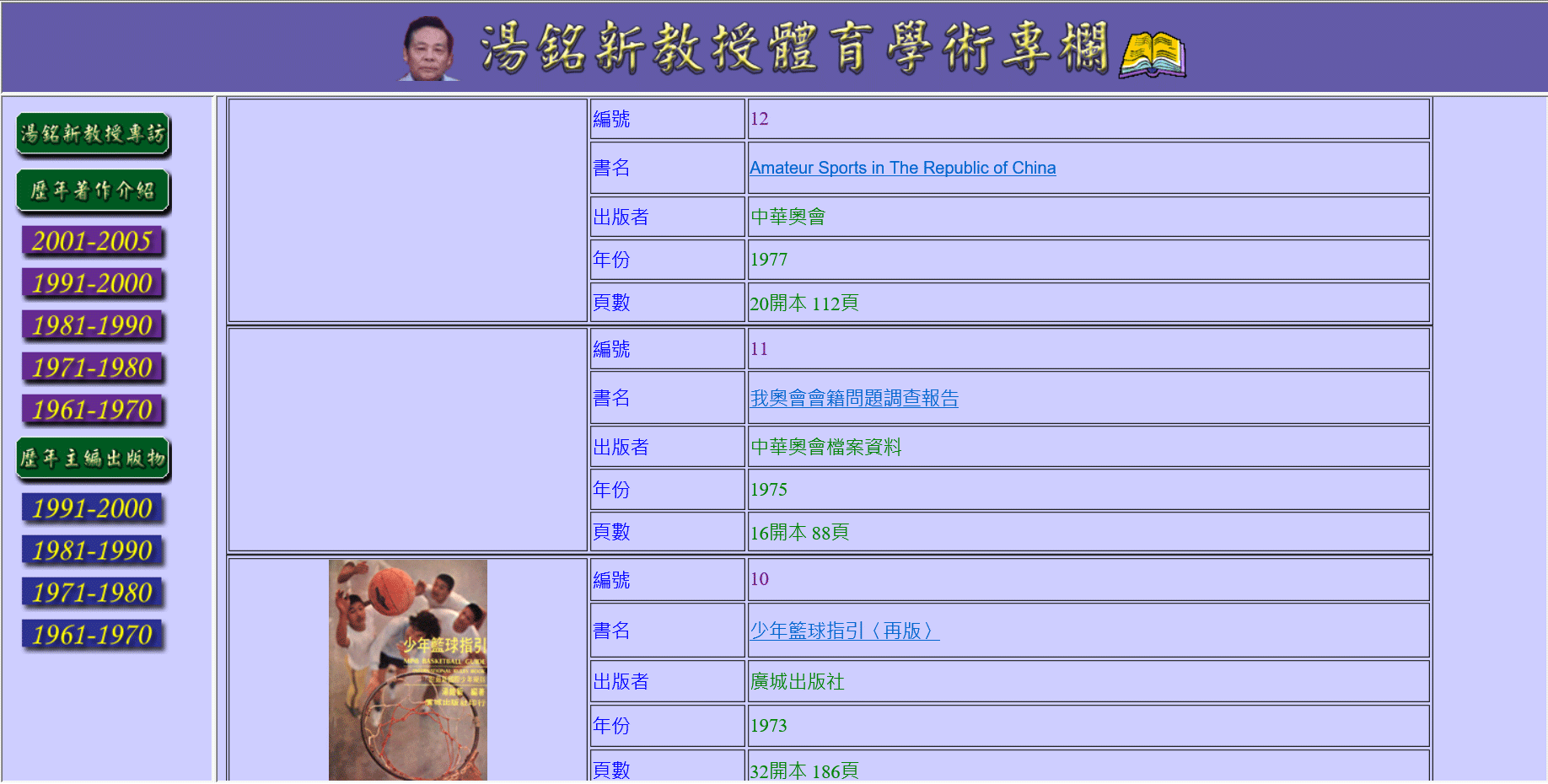Open the purple 1961-1970 works button

[x=93, y=411]
